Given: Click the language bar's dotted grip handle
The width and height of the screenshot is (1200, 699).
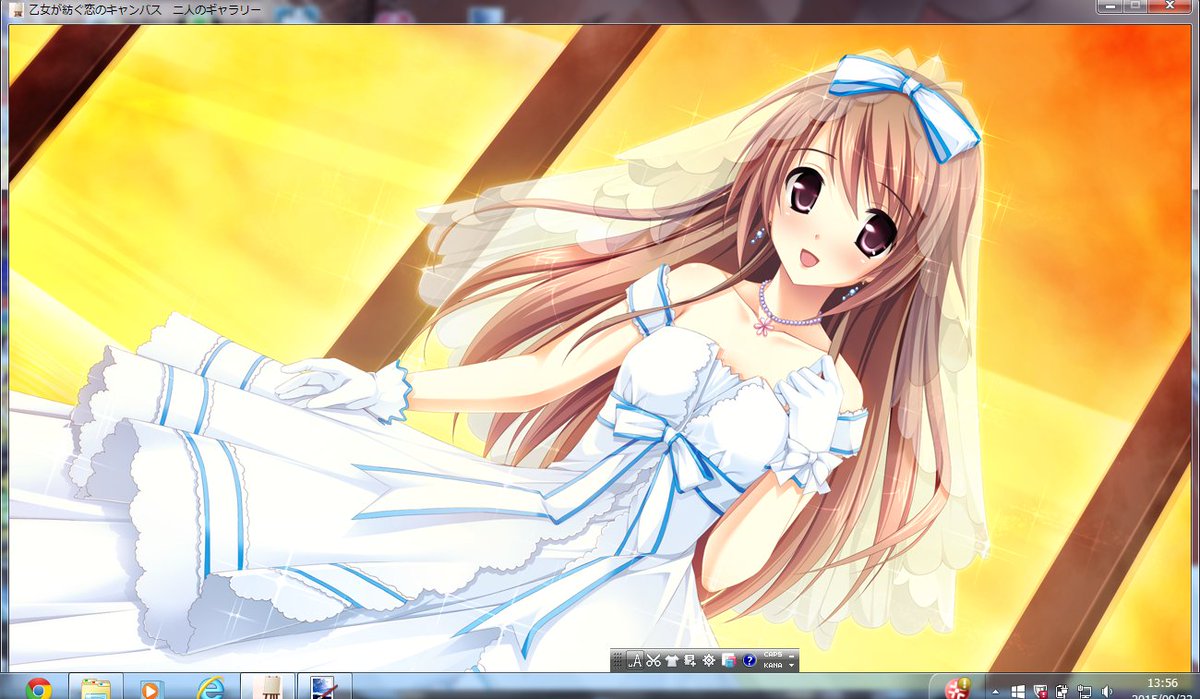Looking at the screenshot, I should click(618, 660).
